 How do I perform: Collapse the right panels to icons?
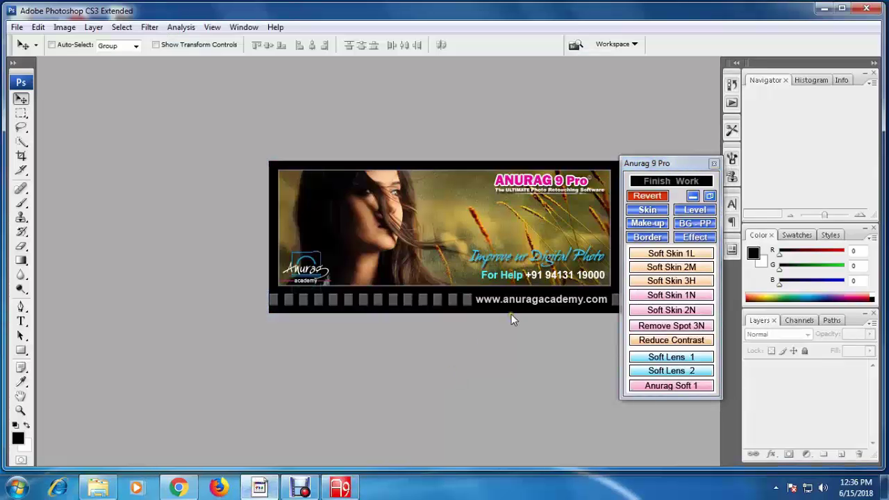[x=874, y=63]
